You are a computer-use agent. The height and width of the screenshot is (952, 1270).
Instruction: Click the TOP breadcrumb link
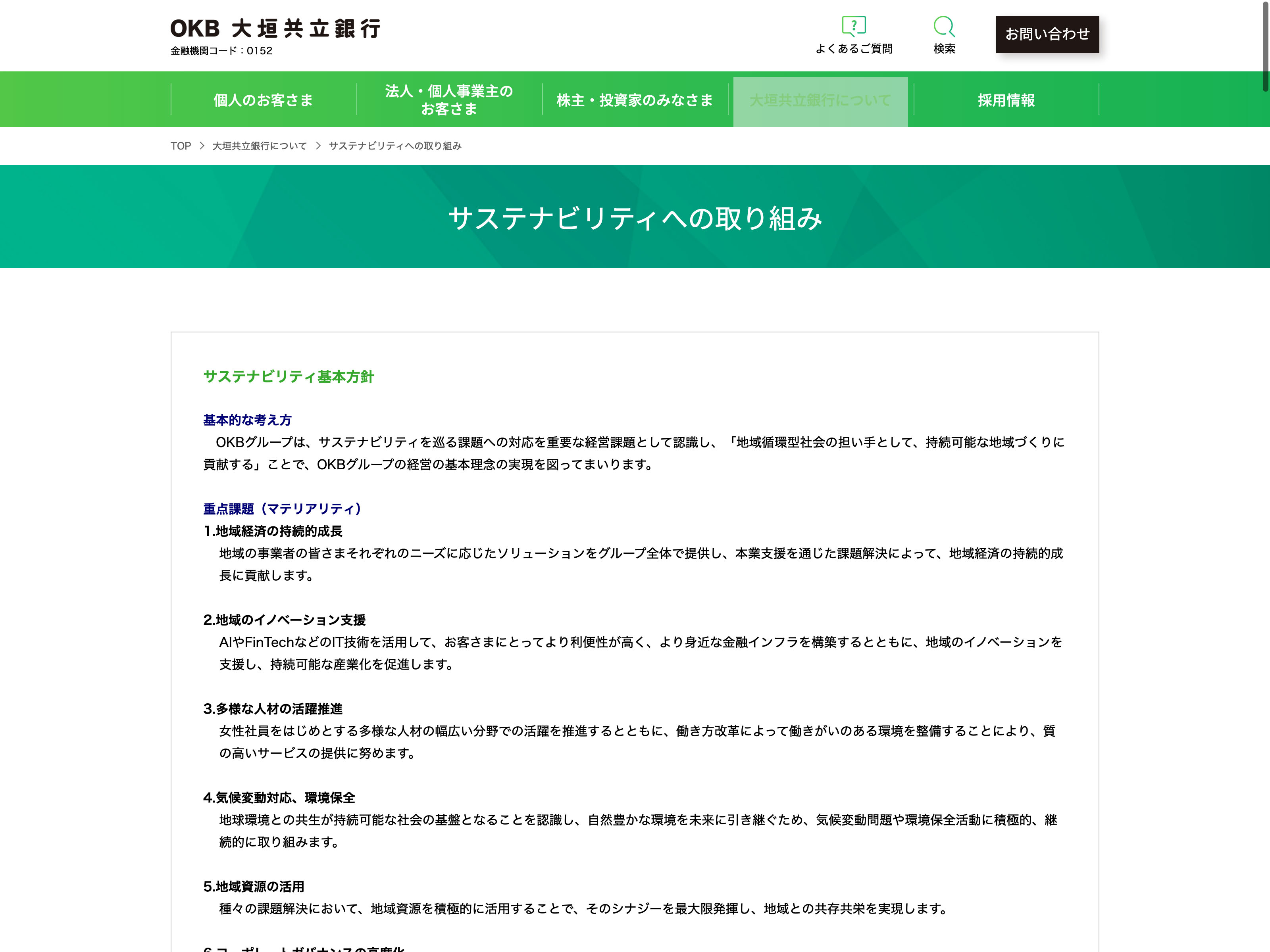pyautogui.click(x=180, y=146)
